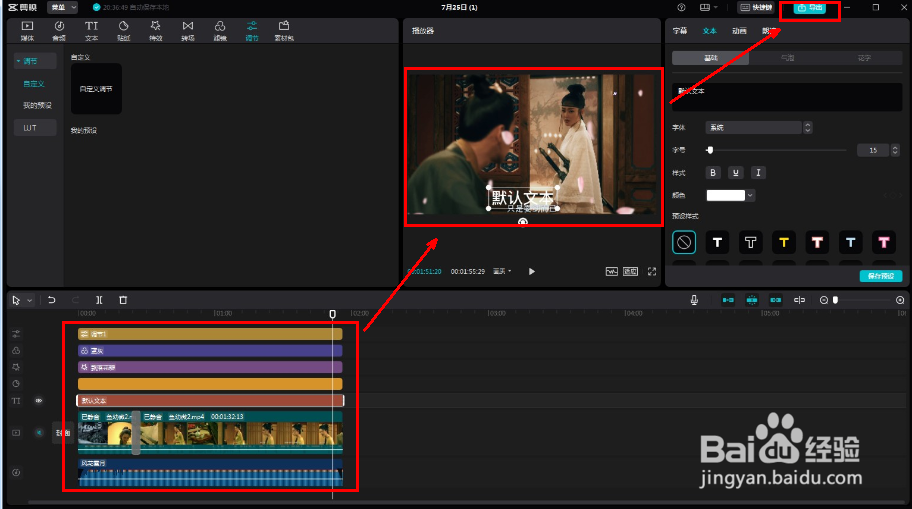Select the Fancy text (花字) sub-tab
Screen dimensions: 912x509
pyautogui.click(x=864, y=58)
